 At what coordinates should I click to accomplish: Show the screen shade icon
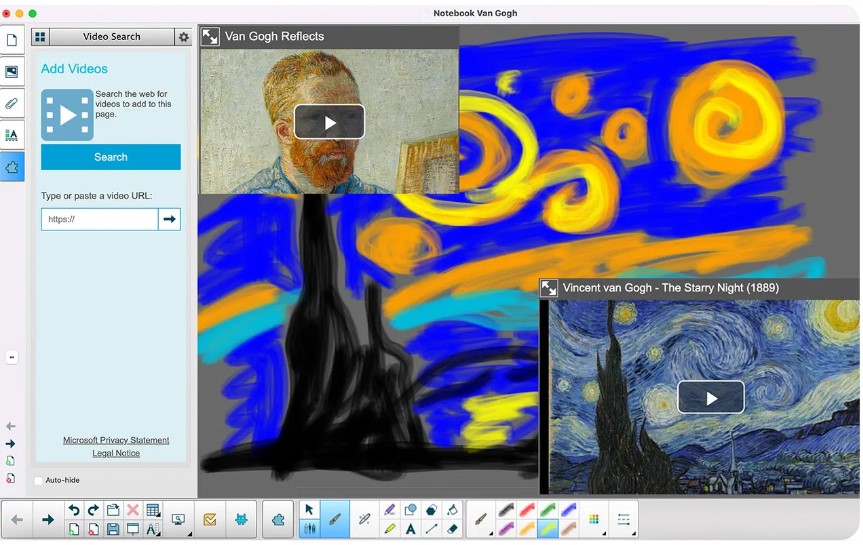coord(133,530)
